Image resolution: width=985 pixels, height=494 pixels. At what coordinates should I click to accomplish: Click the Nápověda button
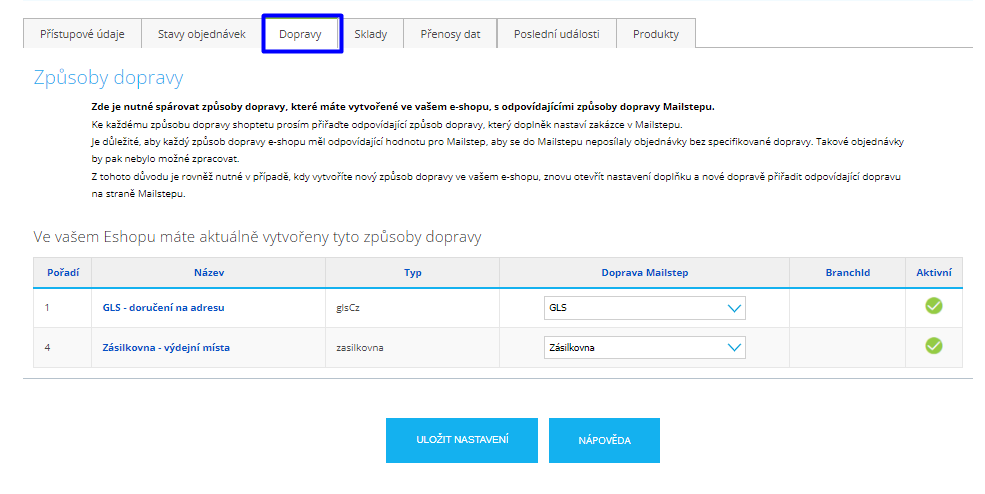click(x=604, y=440)
